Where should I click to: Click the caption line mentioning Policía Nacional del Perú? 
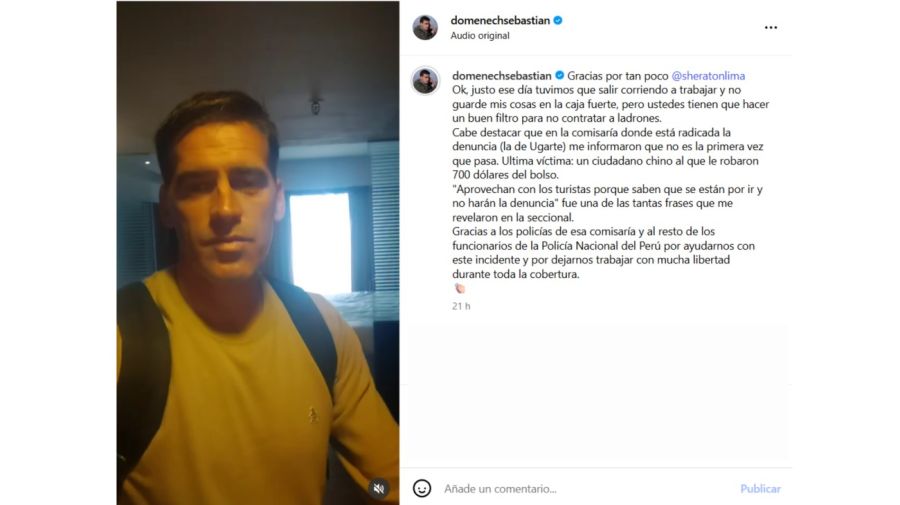[603, 246]
